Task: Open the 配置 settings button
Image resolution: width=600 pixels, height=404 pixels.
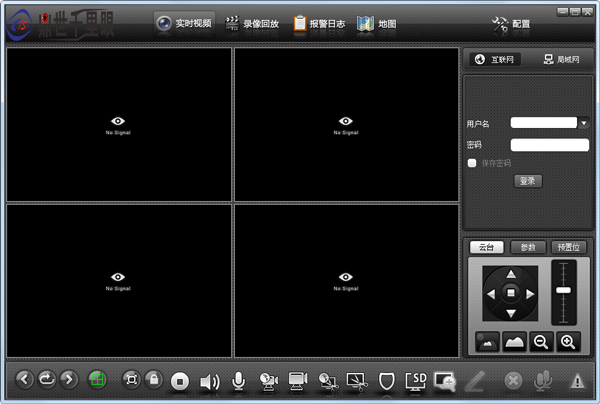Action: (x=511, y=24)
